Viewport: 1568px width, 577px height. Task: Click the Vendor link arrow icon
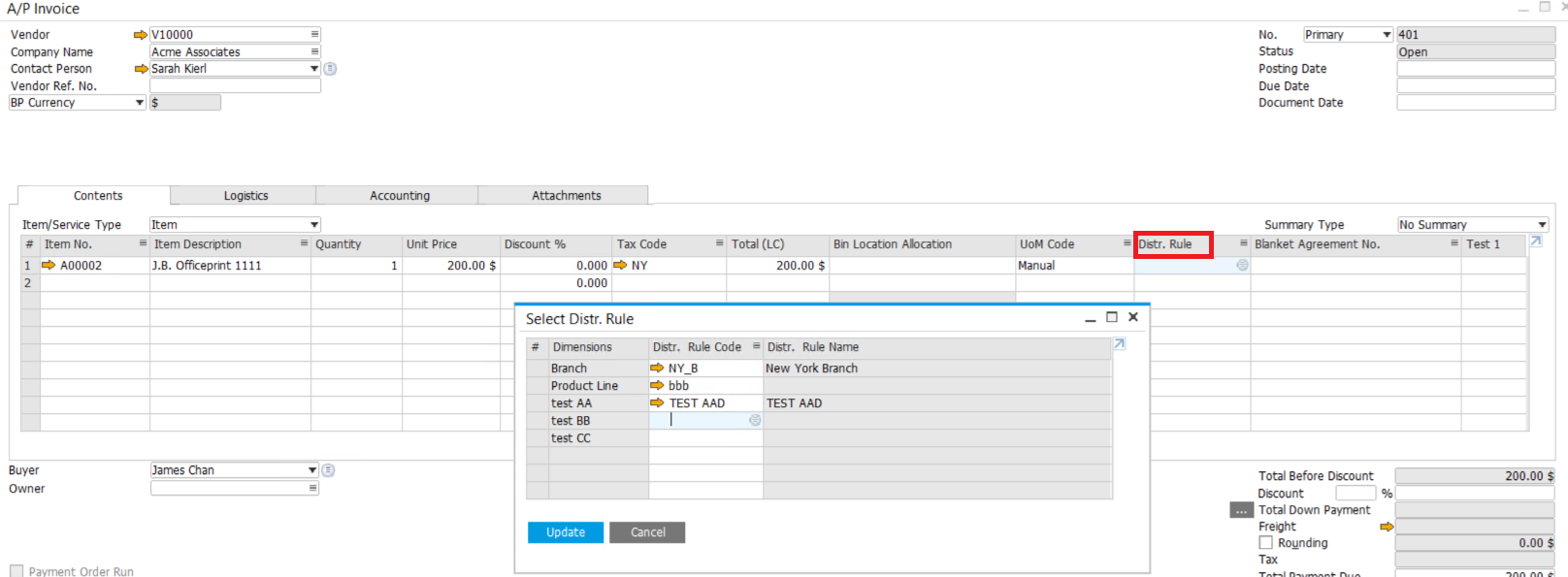[x=141, y=35]
